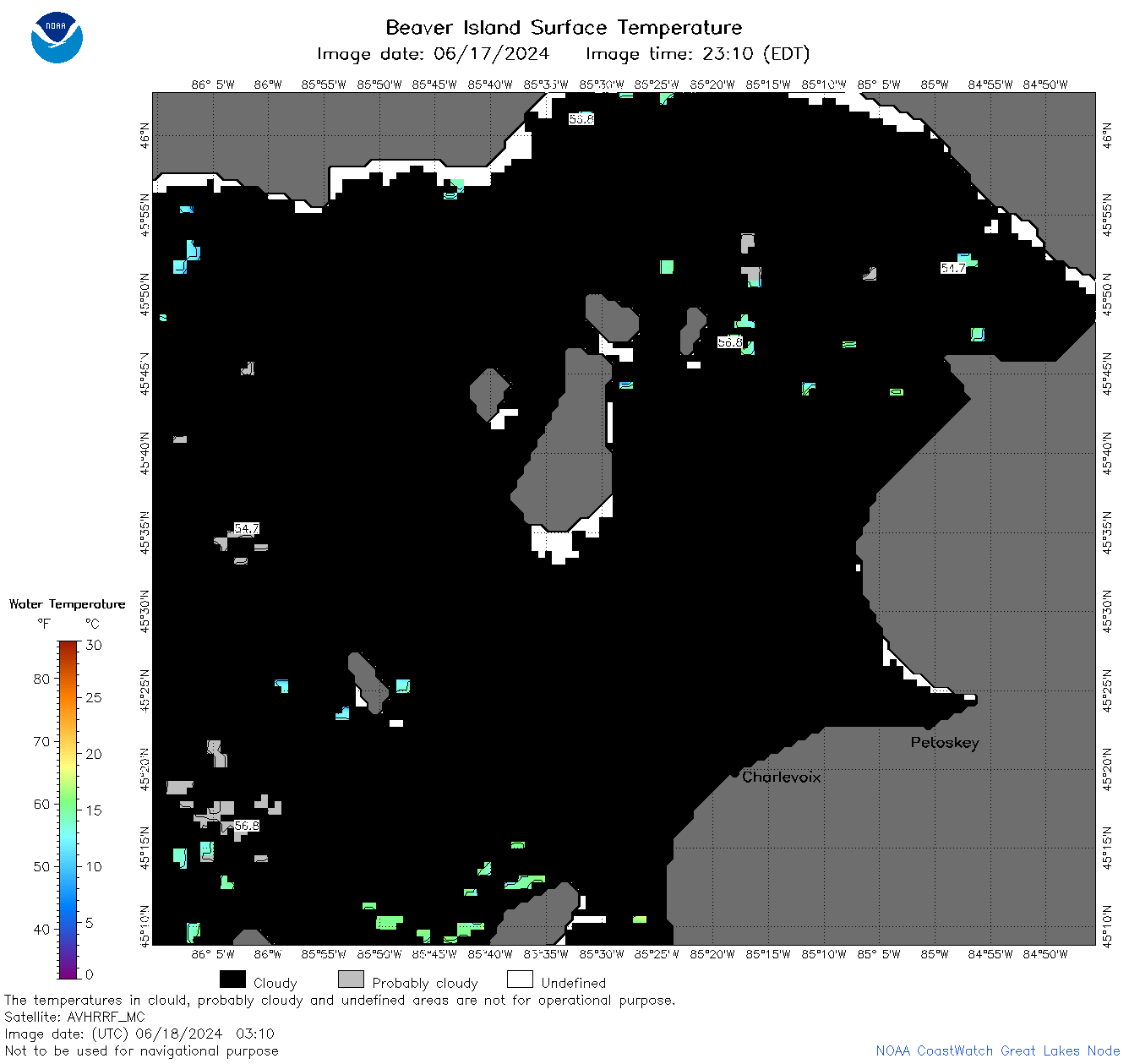Click the 30 Celsius scale tick label
Viewport: 1129px width, 1064px height.
[94, 645]
